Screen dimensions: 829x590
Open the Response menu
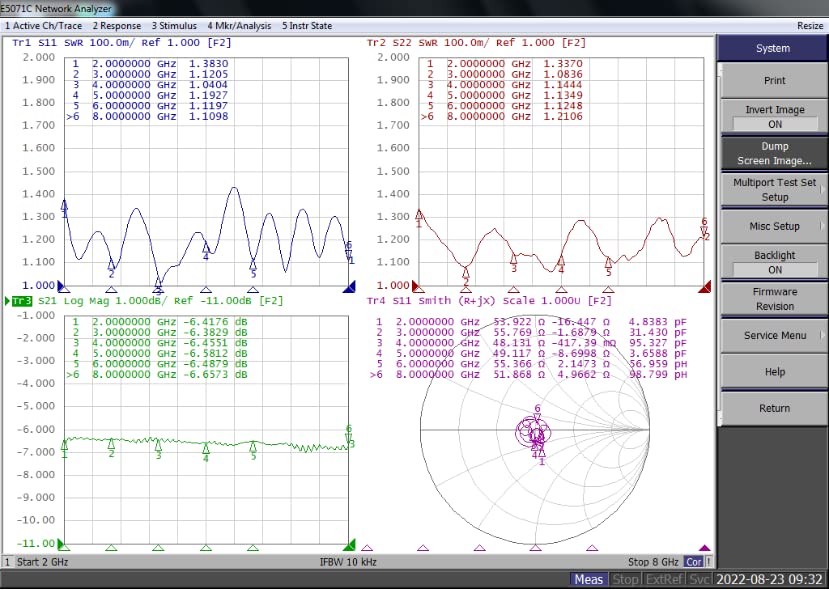[117, 26]
